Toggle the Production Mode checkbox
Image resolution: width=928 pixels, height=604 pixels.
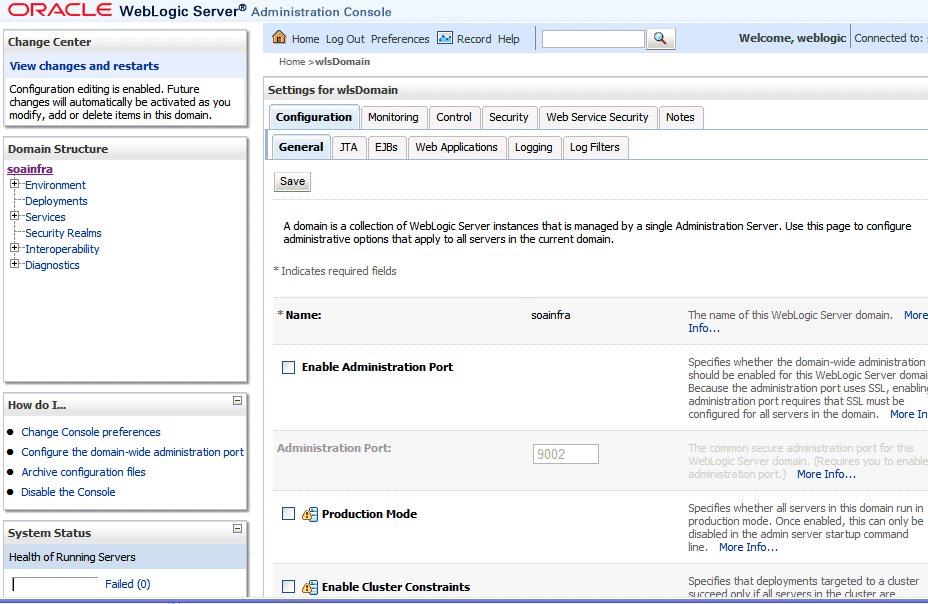point(288,513)
